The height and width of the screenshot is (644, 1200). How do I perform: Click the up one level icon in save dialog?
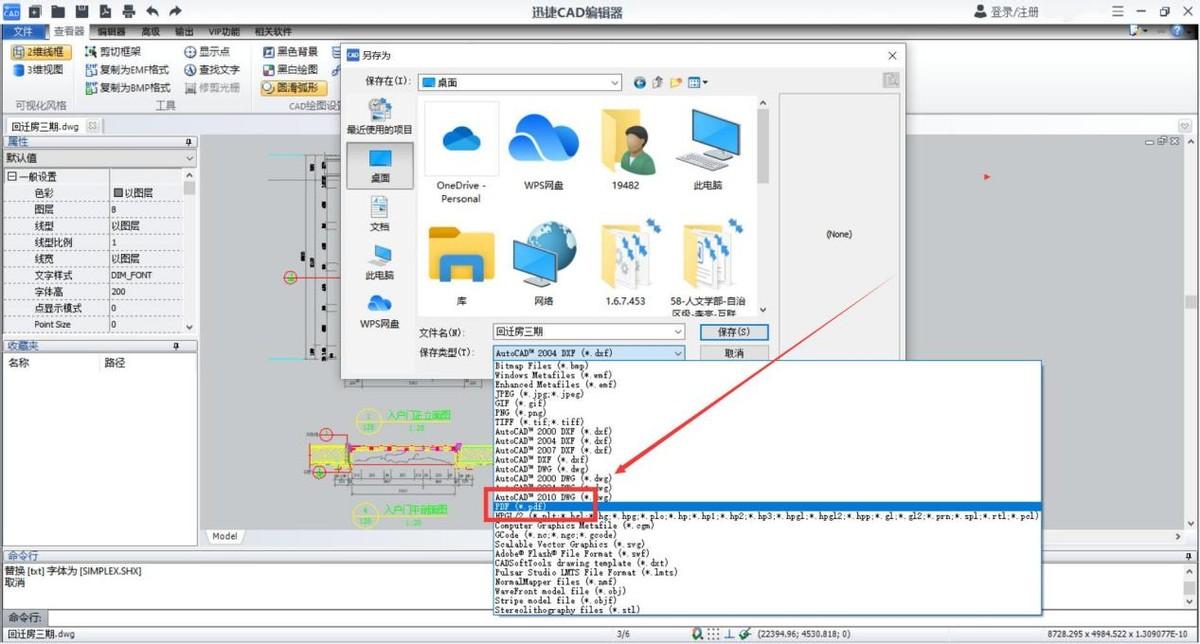tap(658, 82)
